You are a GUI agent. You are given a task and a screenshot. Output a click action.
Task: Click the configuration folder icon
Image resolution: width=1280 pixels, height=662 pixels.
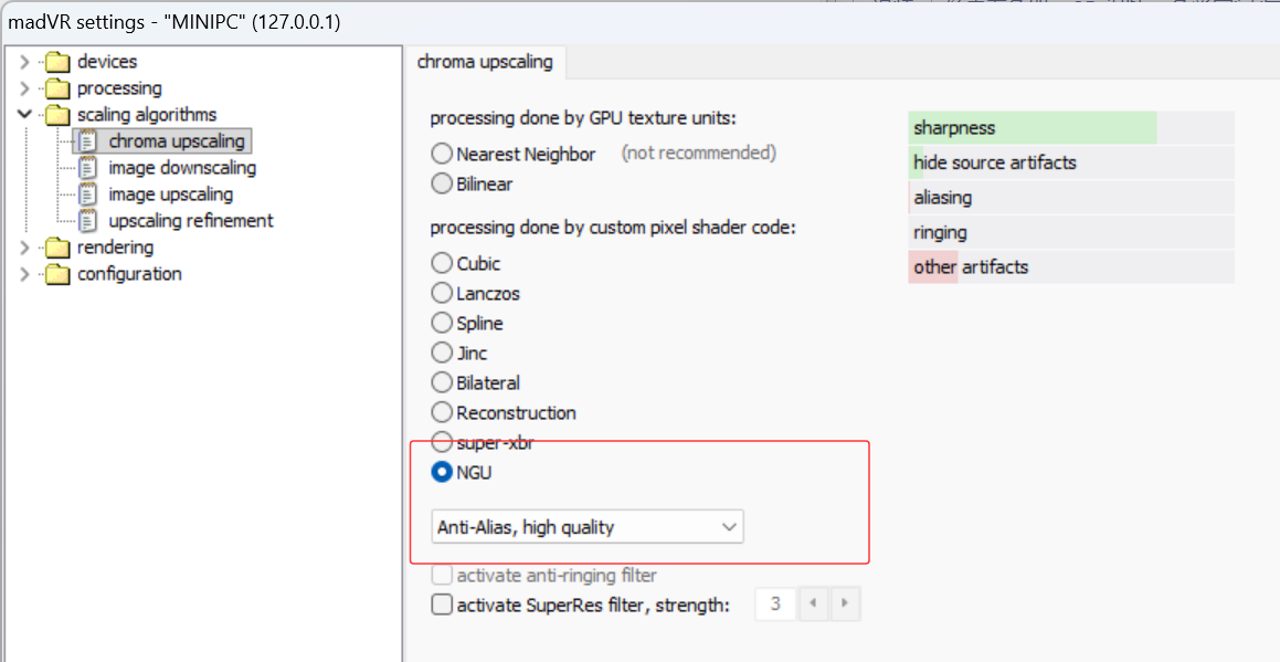point(58,274)
